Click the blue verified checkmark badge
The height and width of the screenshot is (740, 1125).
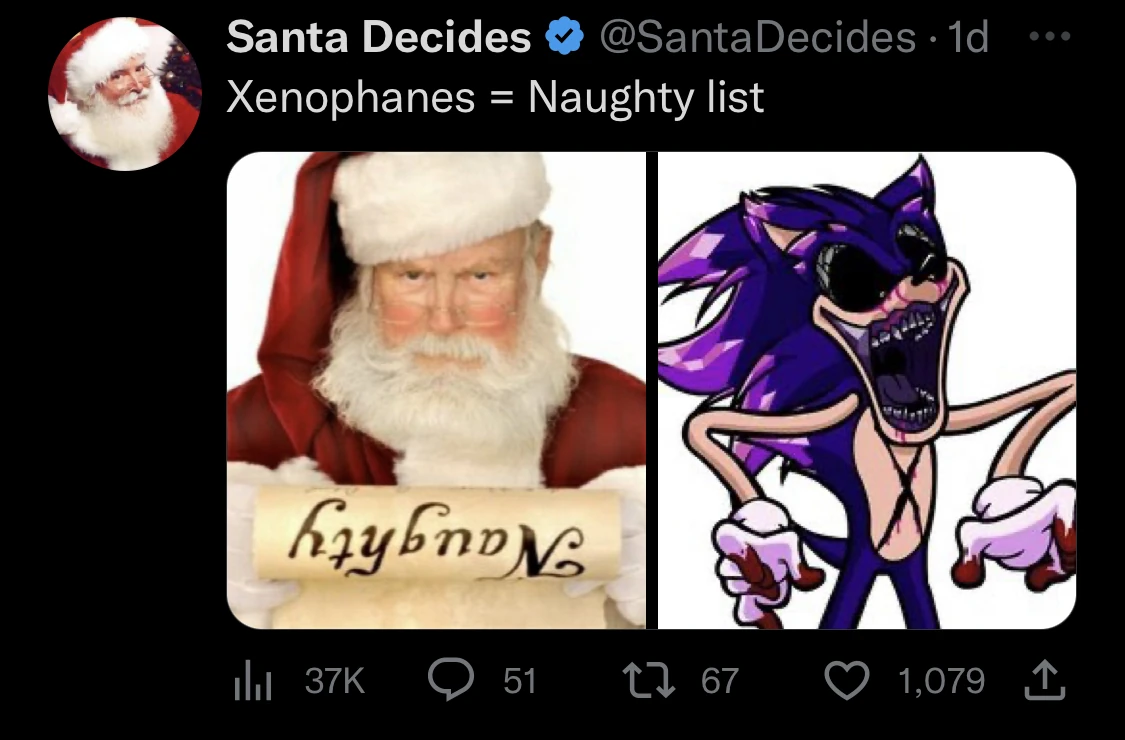pyautogui.click(x=565, y=38)
